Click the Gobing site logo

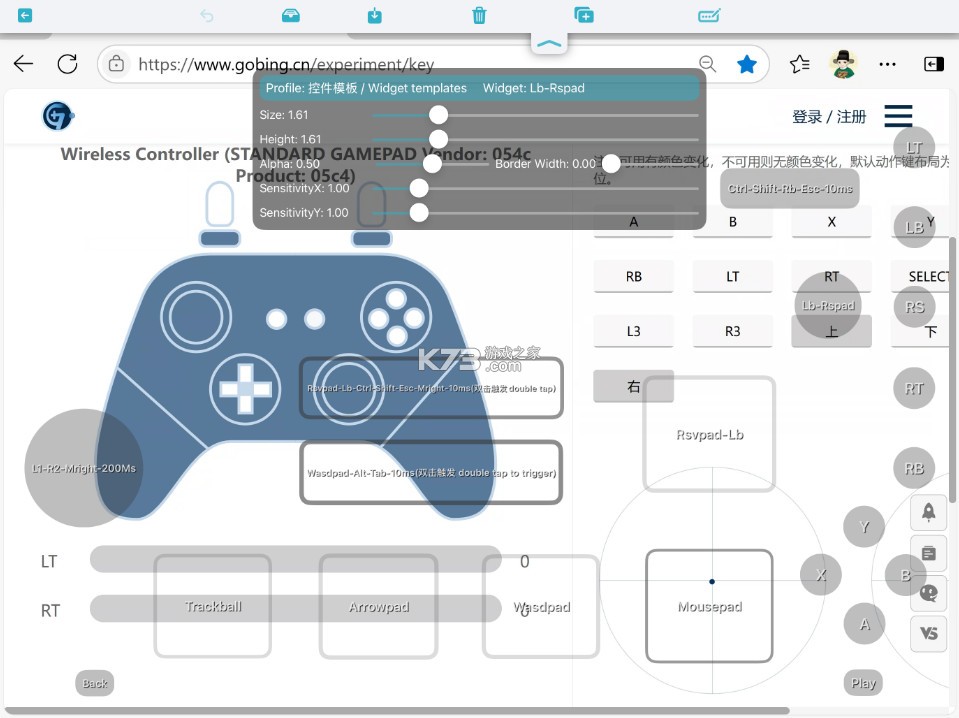pos(58,116)
